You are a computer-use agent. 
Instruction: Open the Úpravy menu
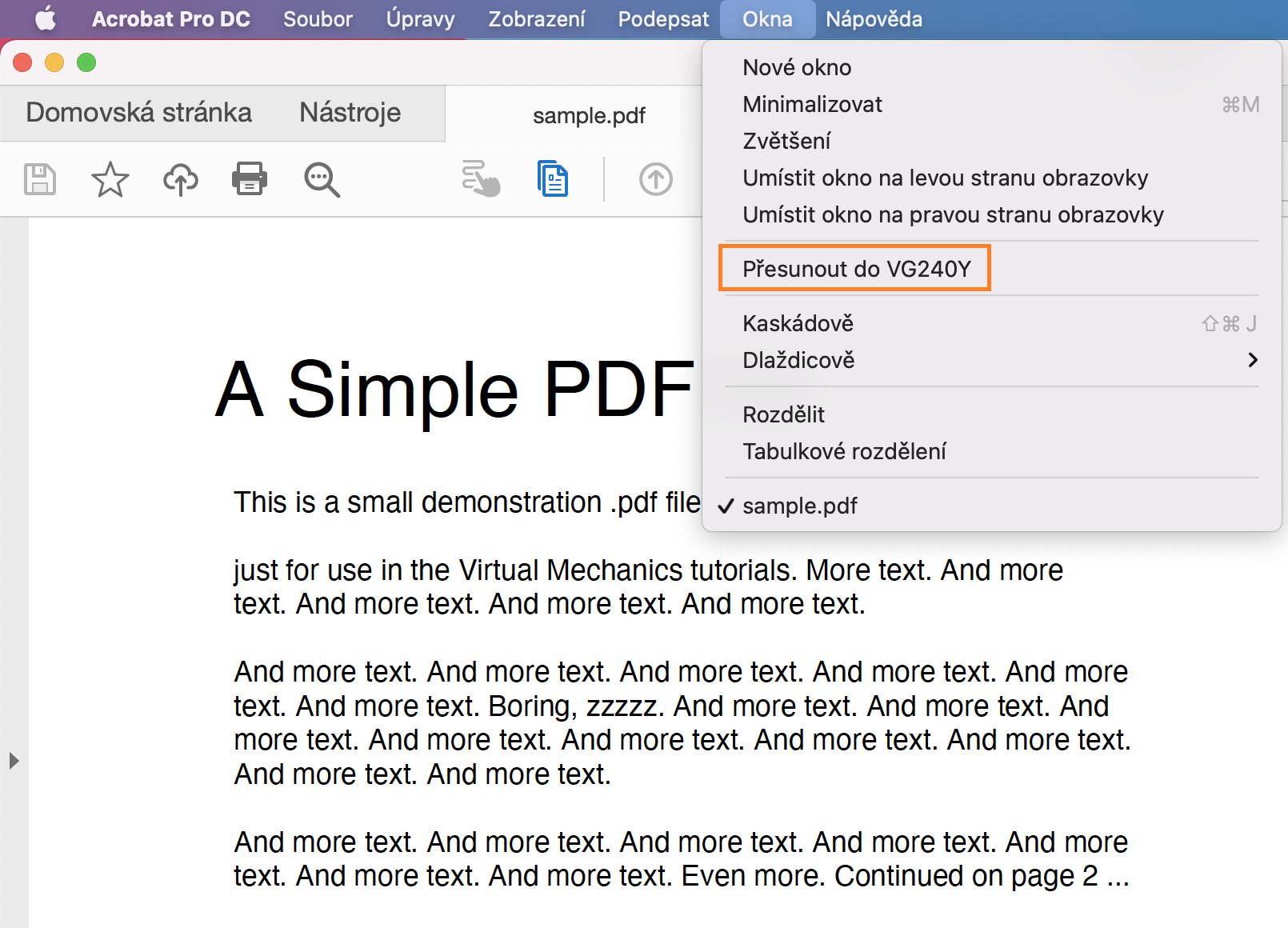tap(420, 18)
